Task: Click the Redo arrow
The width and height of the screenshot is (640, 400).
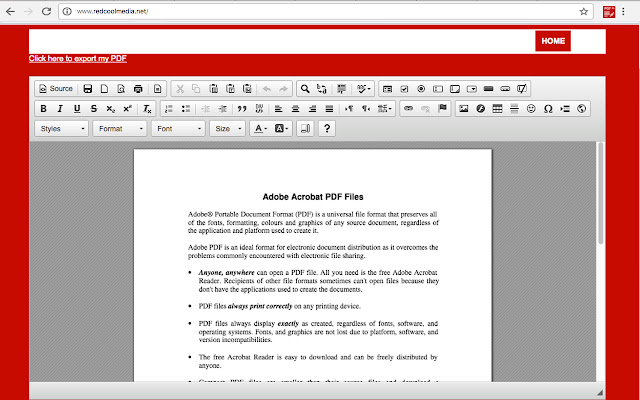Action: 283,89
